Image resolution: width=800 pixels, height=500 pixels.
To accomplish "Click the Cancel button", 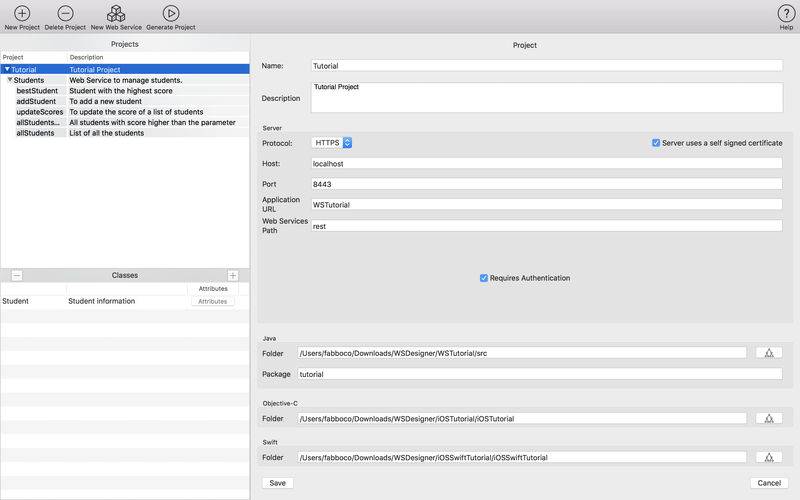I will (769, 483).
